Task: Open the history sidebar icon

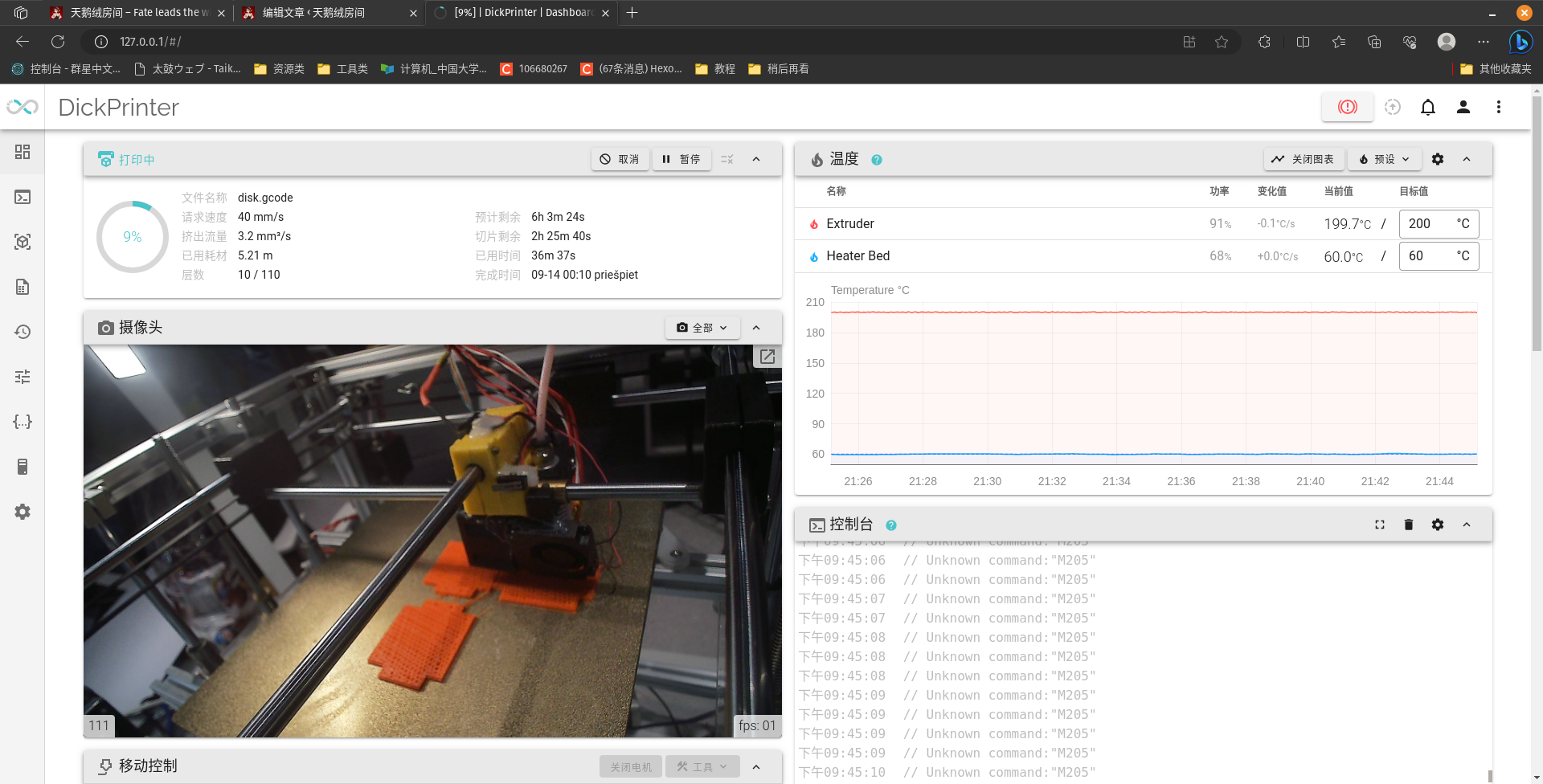Action: (x=23, y=332)
